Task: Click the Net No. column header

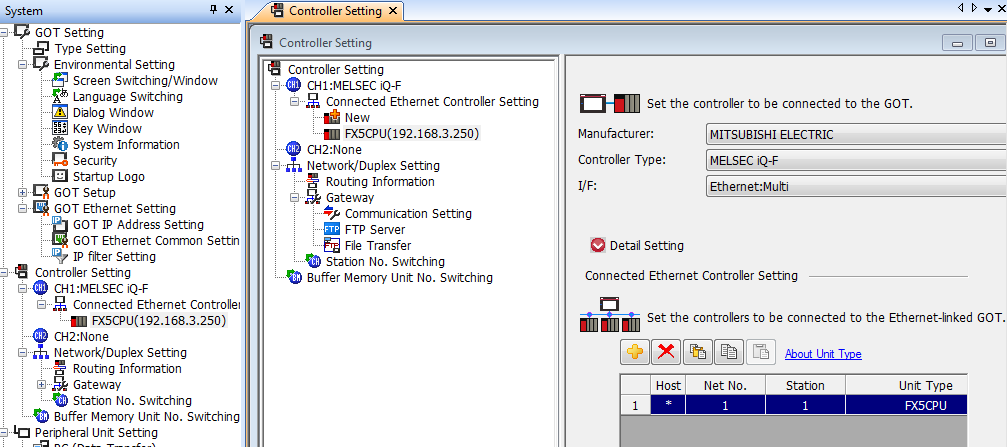Action: 725,385
